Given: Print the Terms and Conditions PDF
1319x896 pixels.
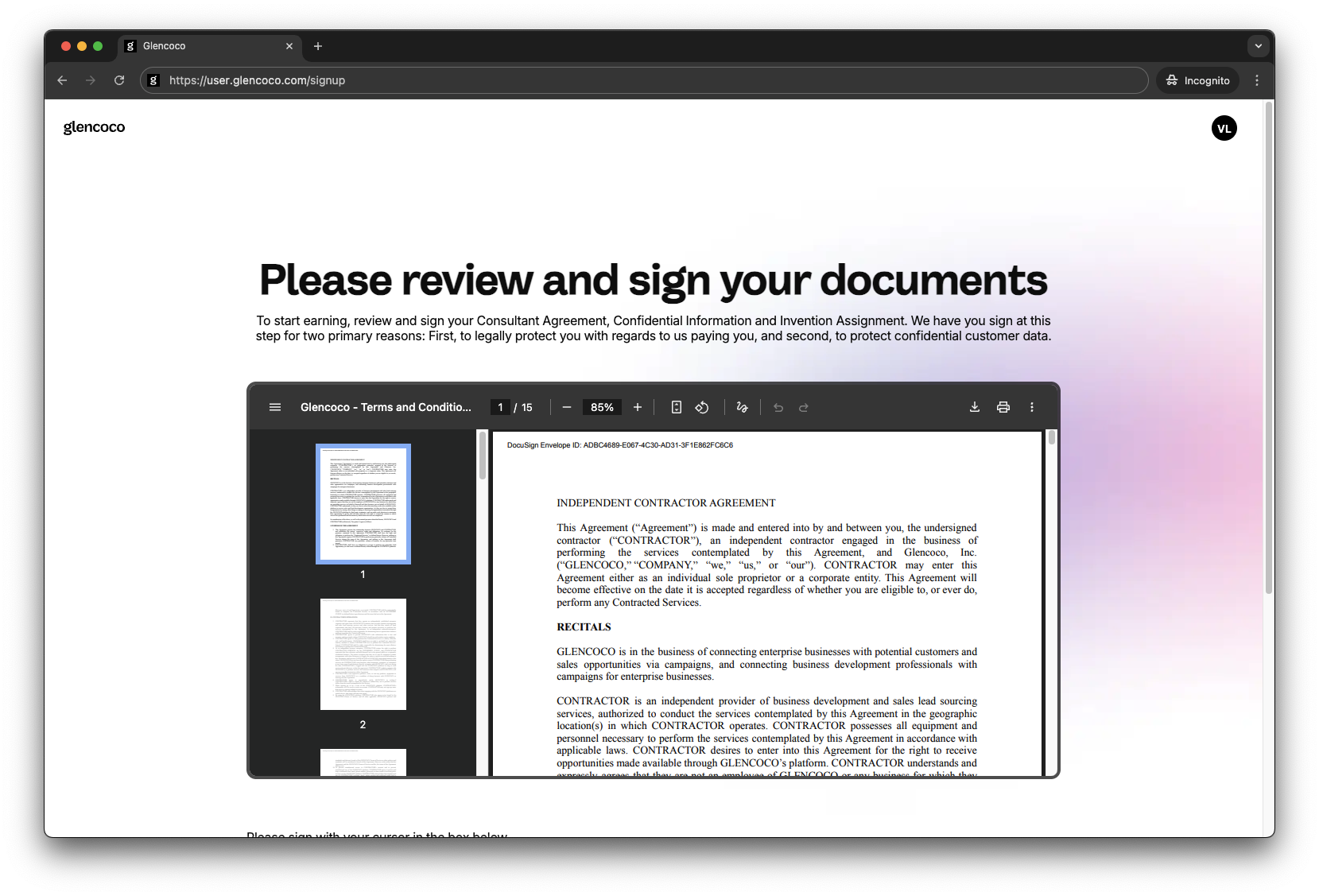Looking at the screenshot, I should click(1003, 407).
